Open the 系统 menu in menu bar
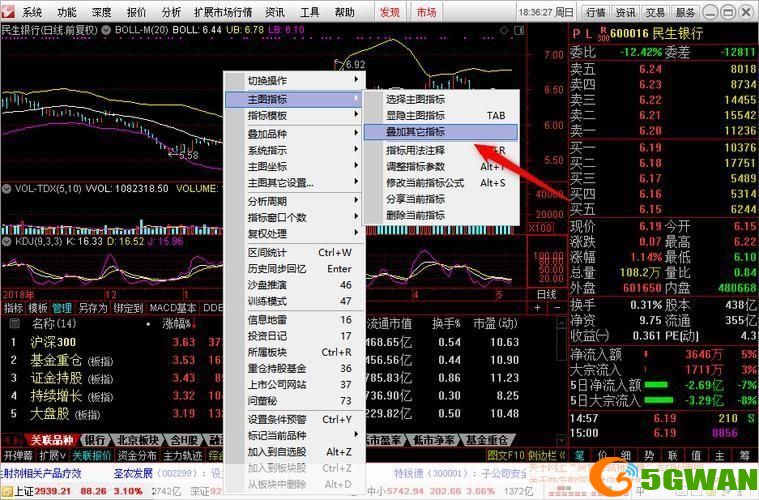The width and height of the screenshot is (759, 500). click(x=32, y=12)
